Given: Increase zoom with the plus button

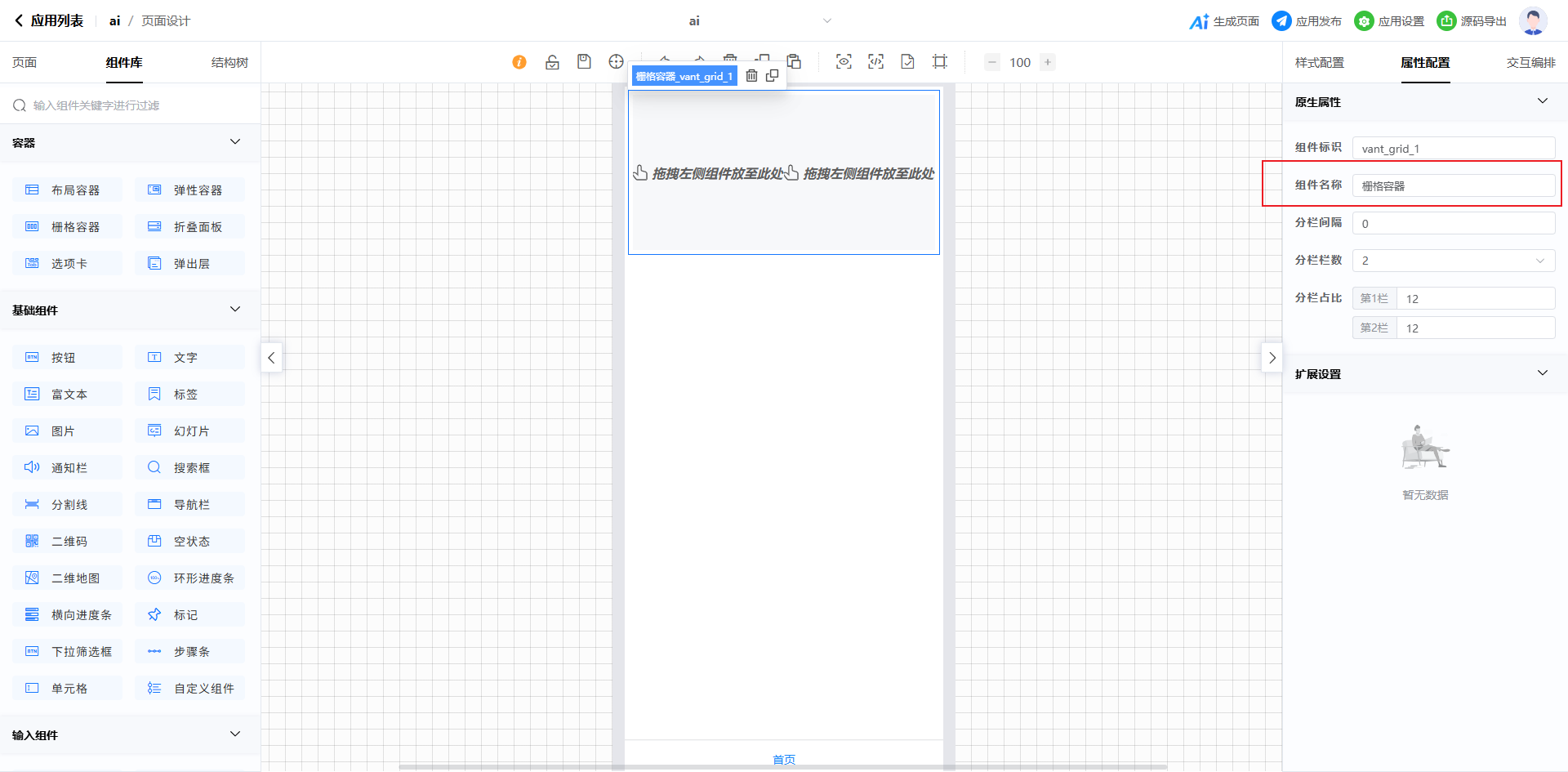Looking at the screenshot, I should (1048, 62).
